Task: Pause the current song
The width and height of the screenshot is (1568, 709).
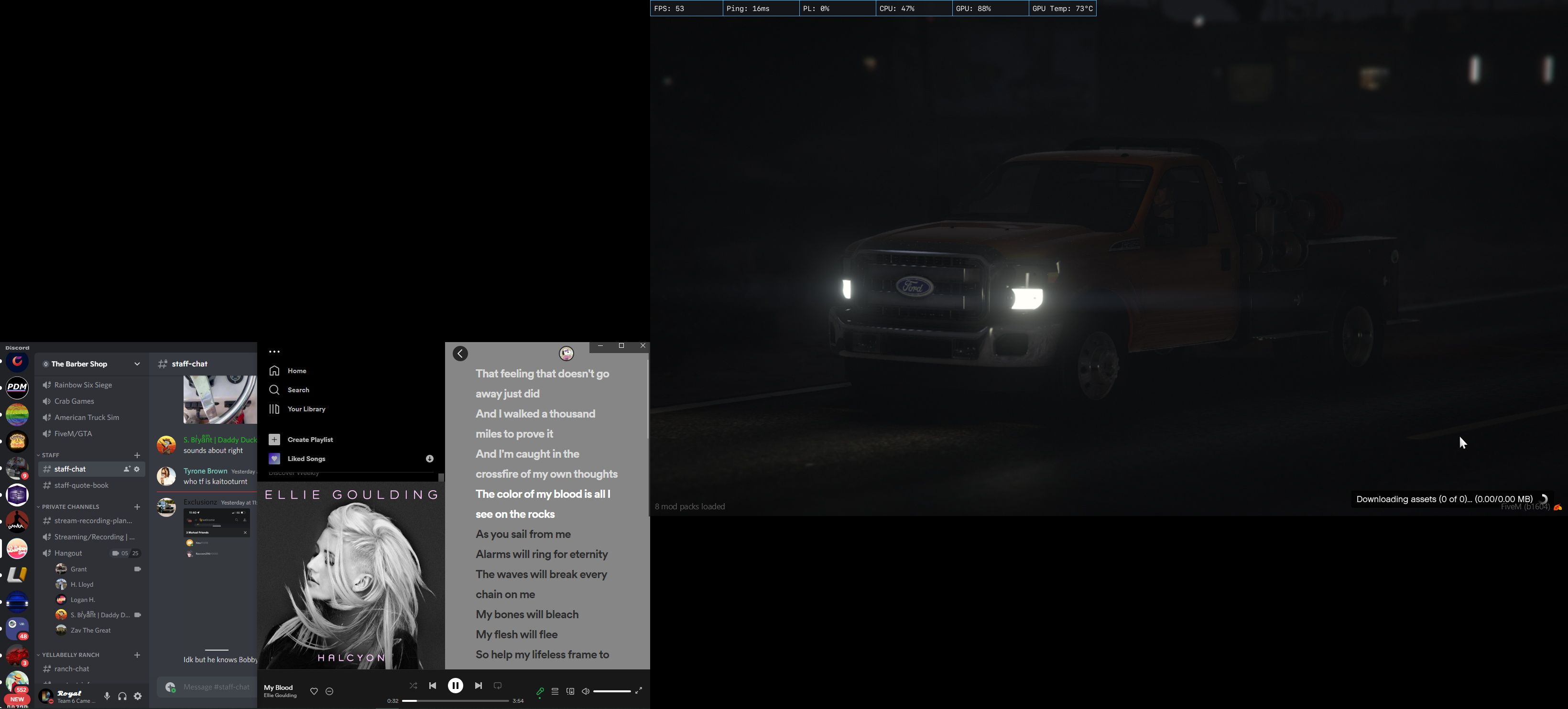Action: [x=455, y=685]
